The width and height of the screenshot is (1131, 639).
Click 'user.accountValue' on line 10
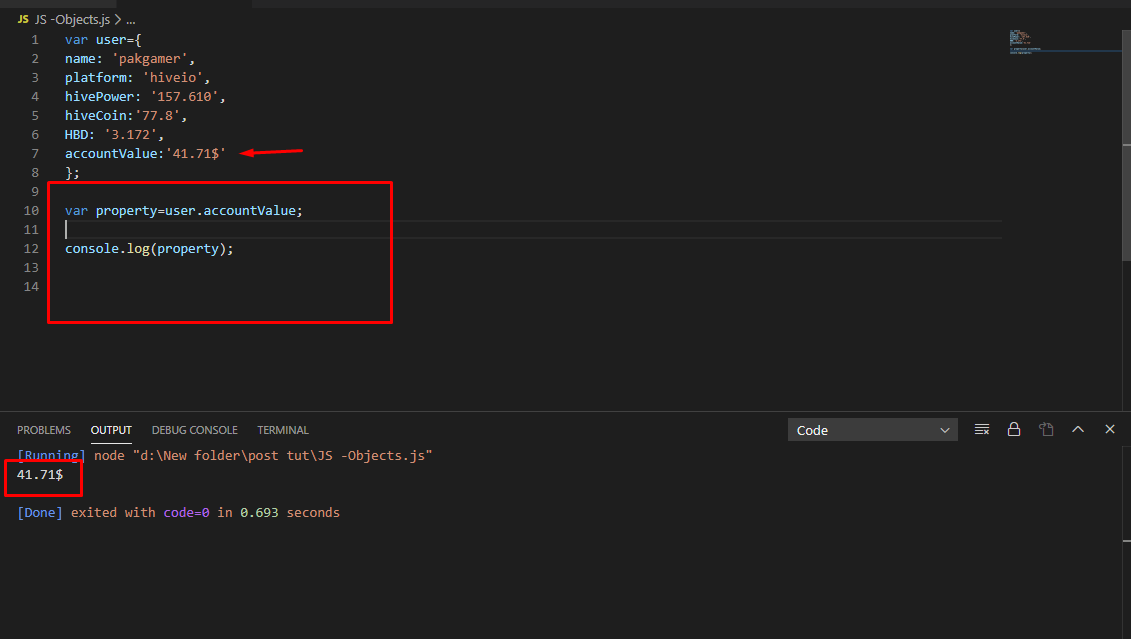pyautogui.click(x=230, y=211)
